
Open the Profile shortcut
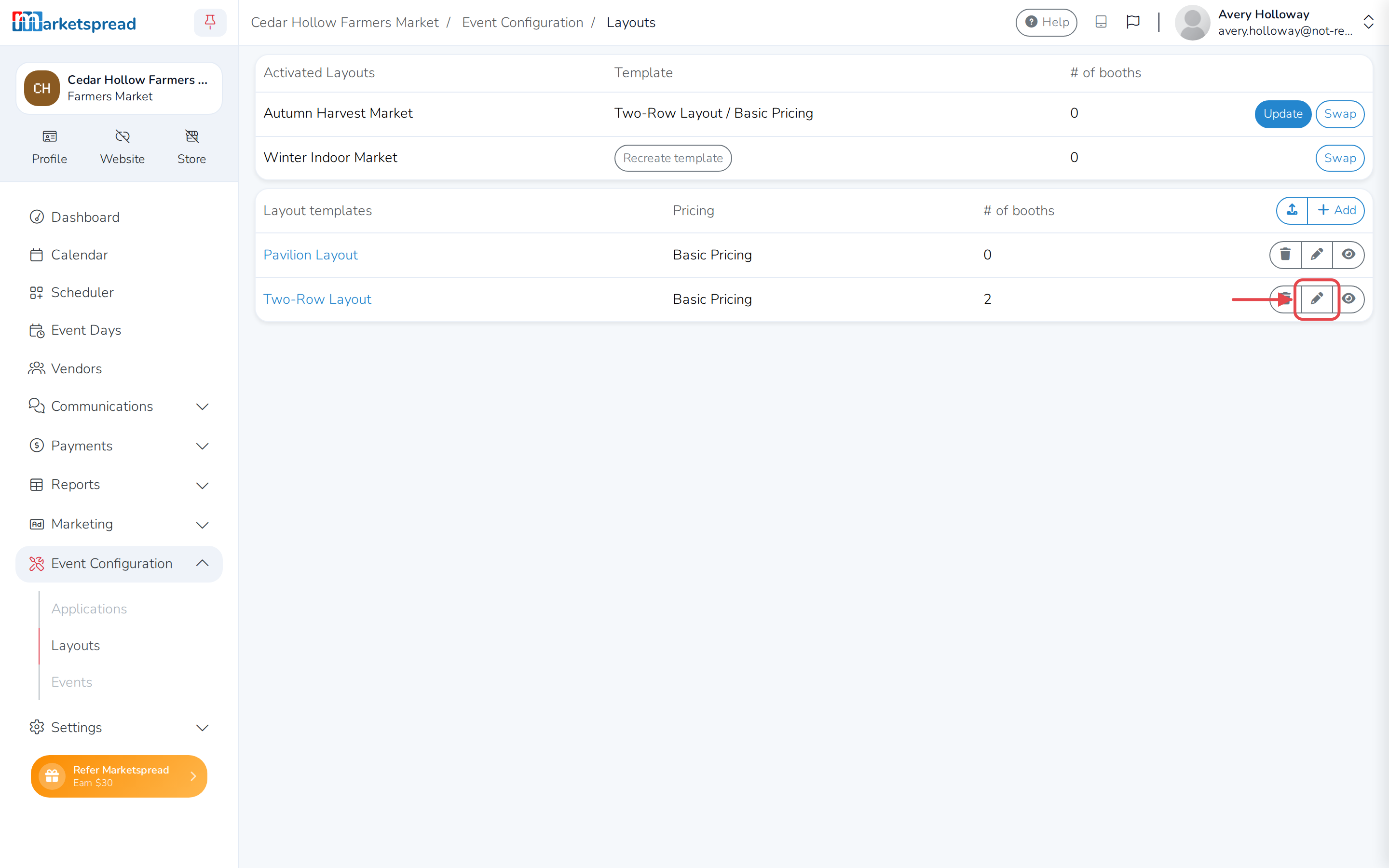point(49,147)
